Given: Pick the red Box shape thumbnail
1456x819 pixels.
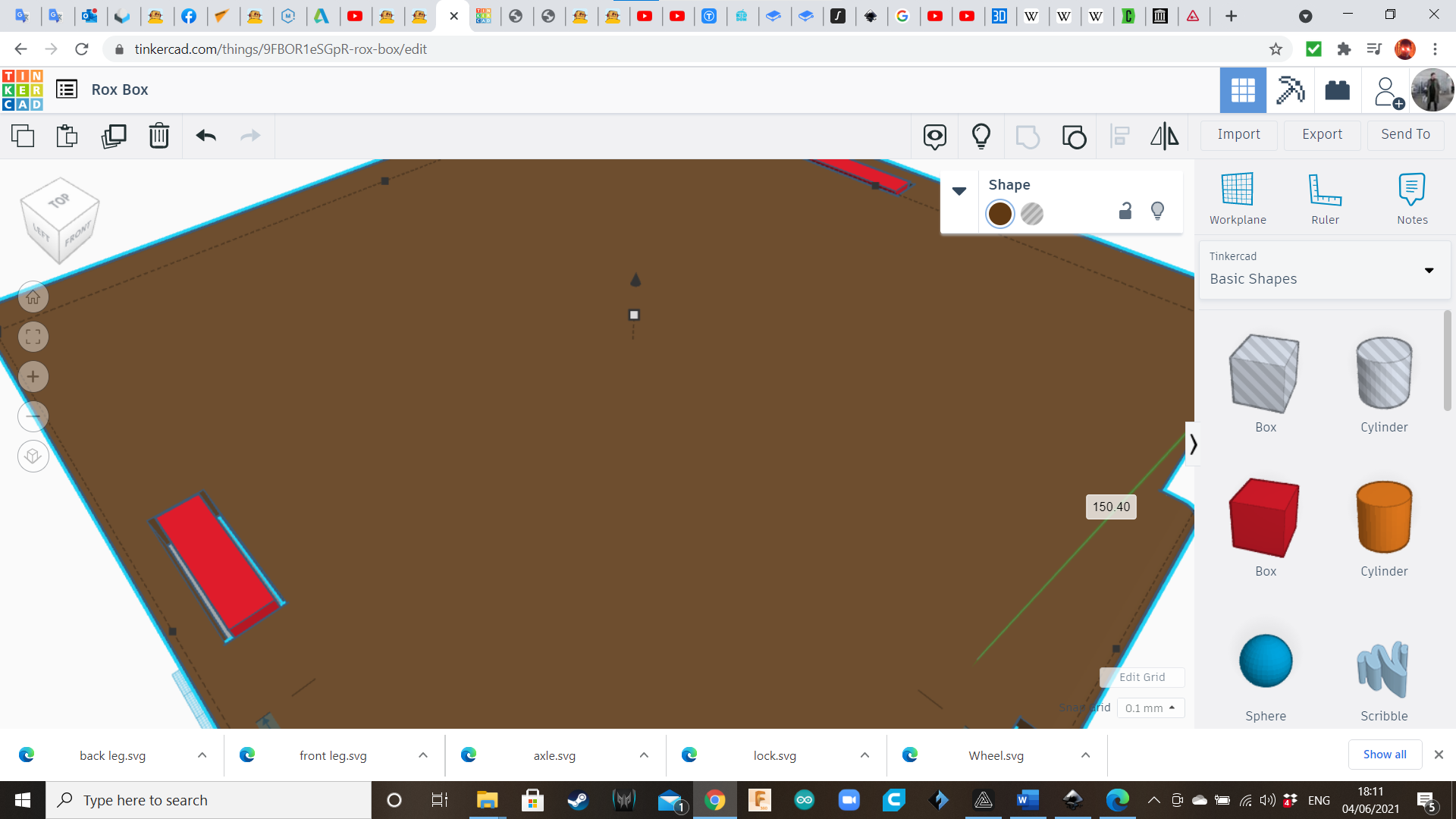Looking at the screenshot, I should [x=1265, y=519].
